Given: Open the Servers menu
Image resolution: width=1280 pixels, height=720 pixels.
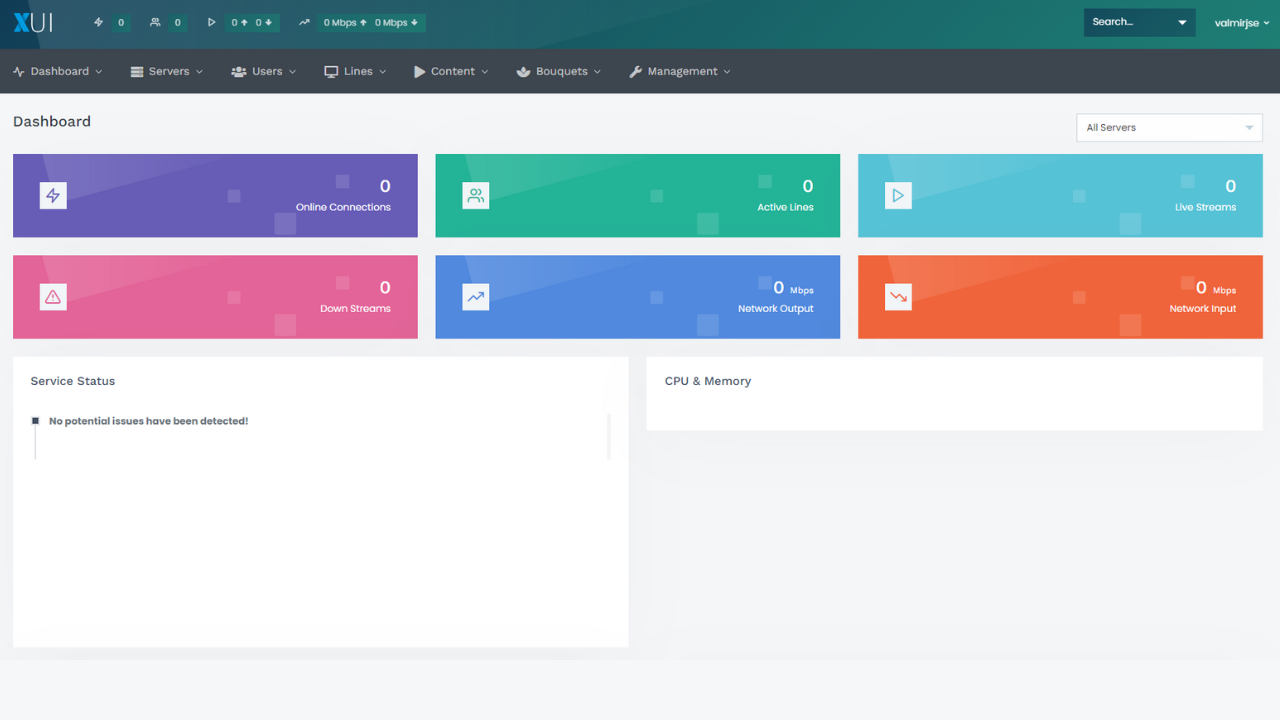Looking at the screenshot, I should [167, 71].
